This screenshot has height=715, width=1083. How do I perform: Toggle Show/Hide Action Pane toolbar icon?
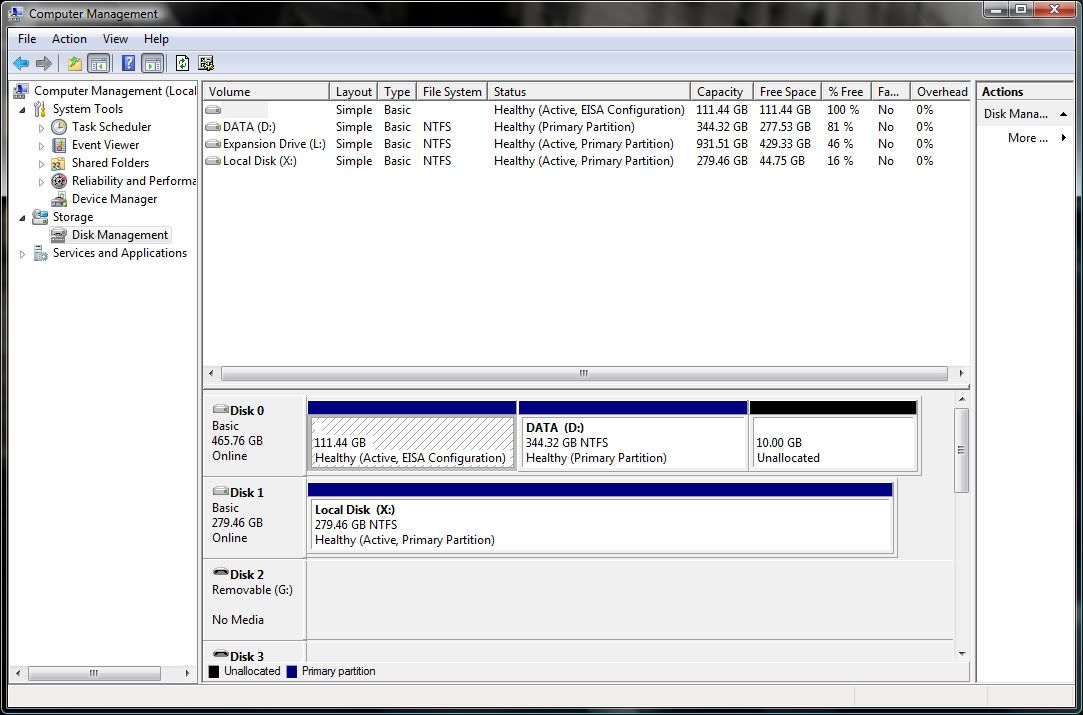point(153,64)
